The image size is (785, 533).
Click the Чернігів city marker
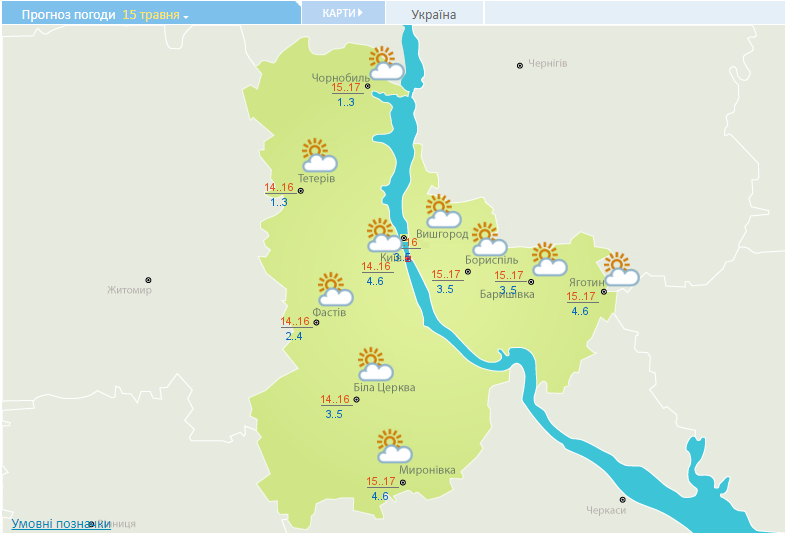pos(520,65)
